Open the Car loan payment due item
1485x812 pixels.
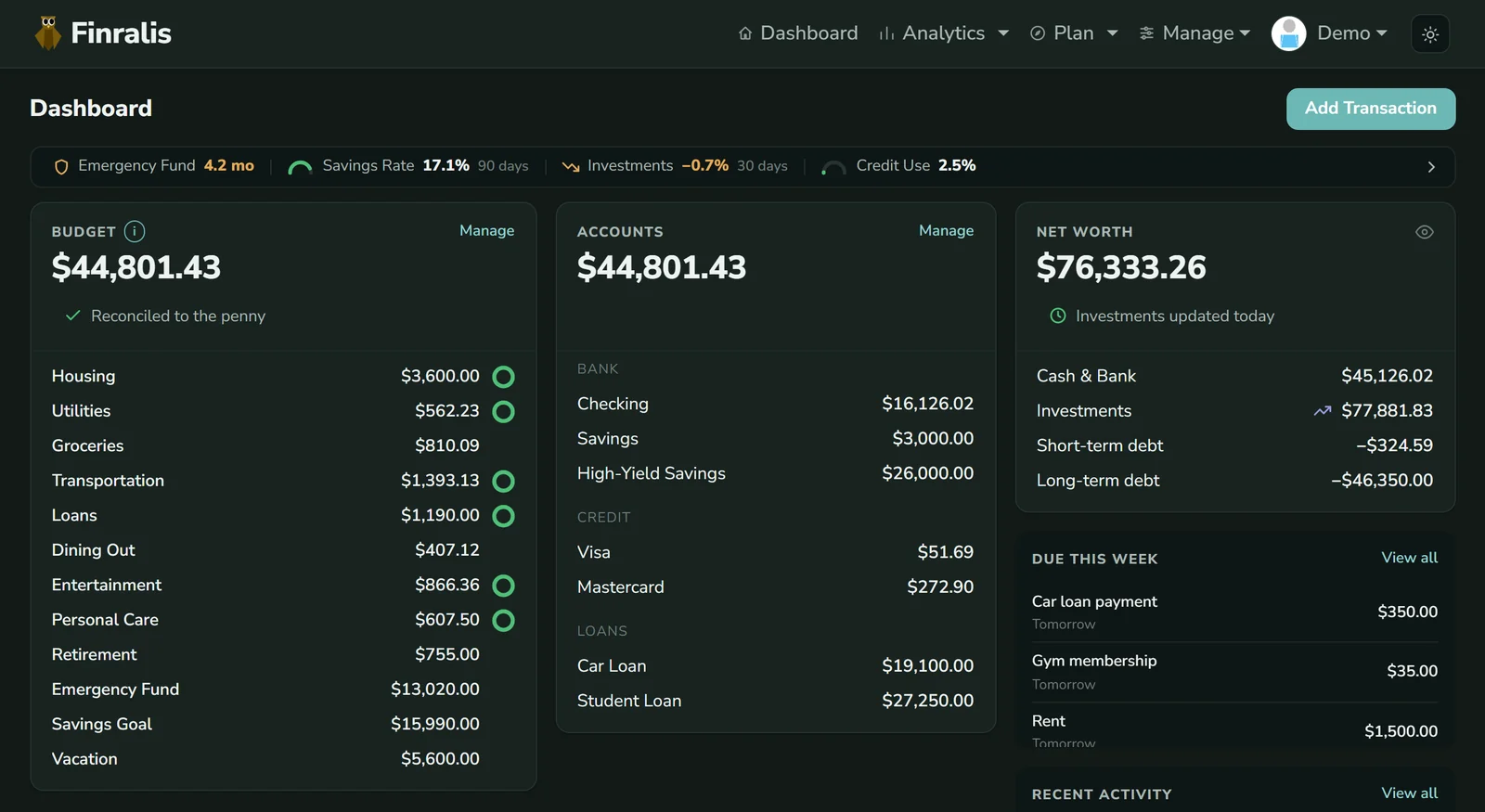pyautogui.click(x=1234, y=612)
